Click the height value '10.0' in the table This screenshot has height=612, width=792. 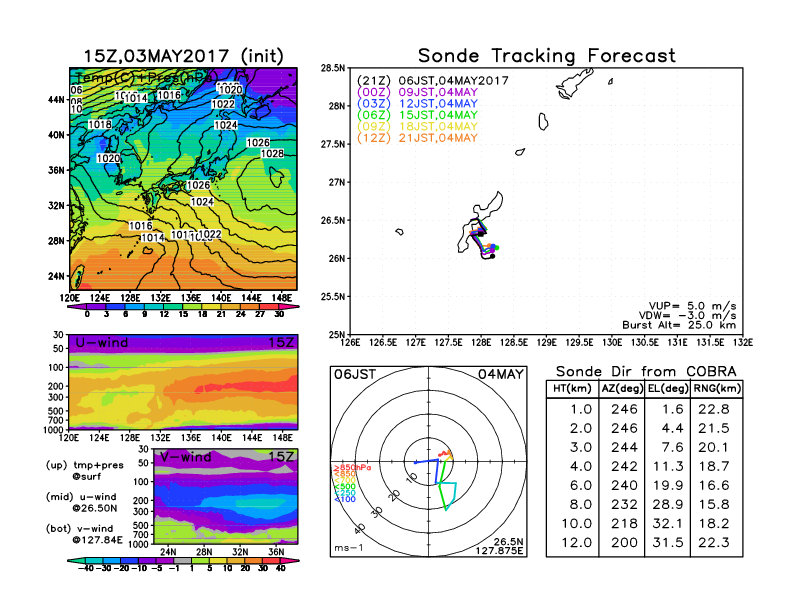[577, 524]
